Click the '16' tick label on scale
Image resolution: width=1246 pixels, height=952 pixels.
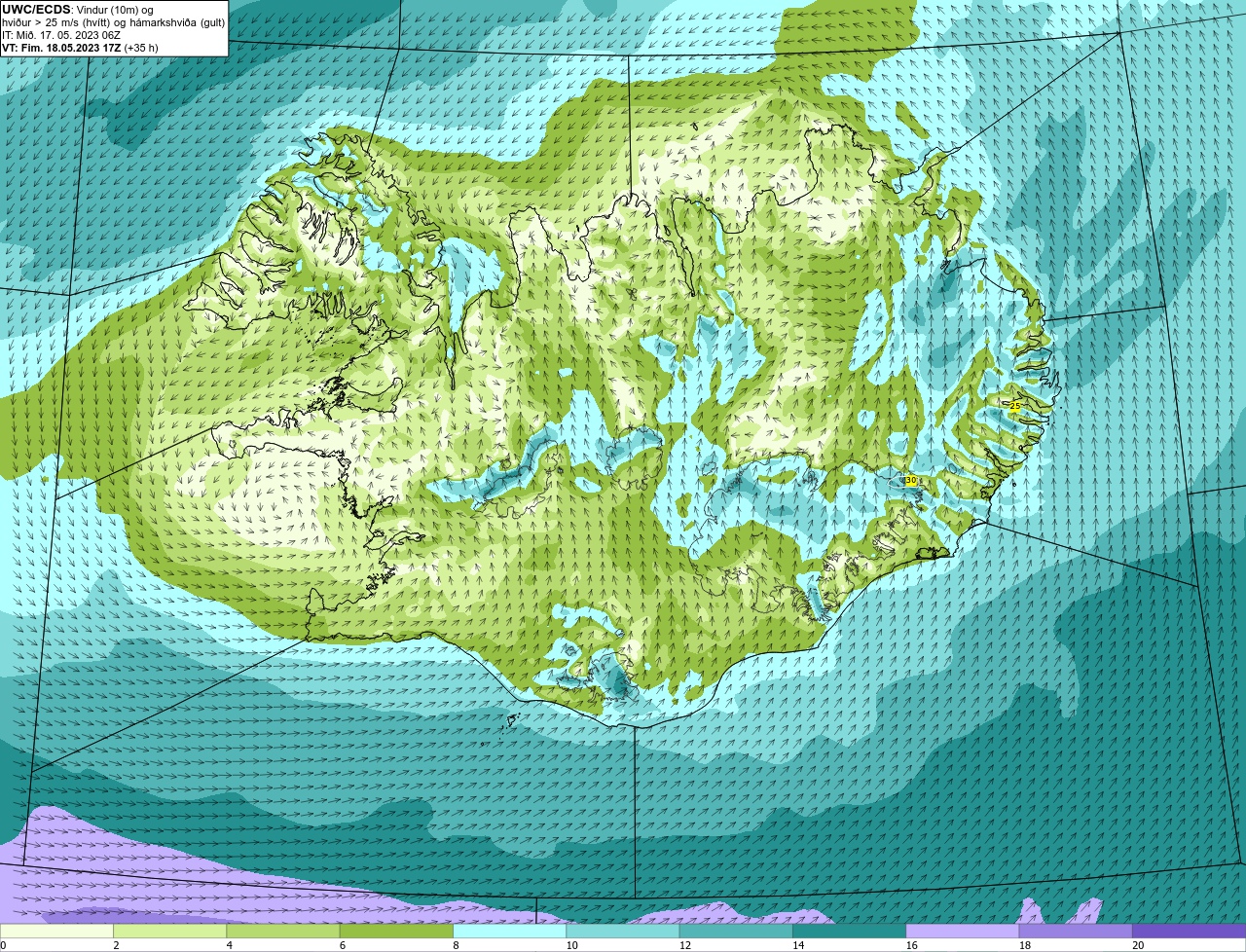point(910,945)
